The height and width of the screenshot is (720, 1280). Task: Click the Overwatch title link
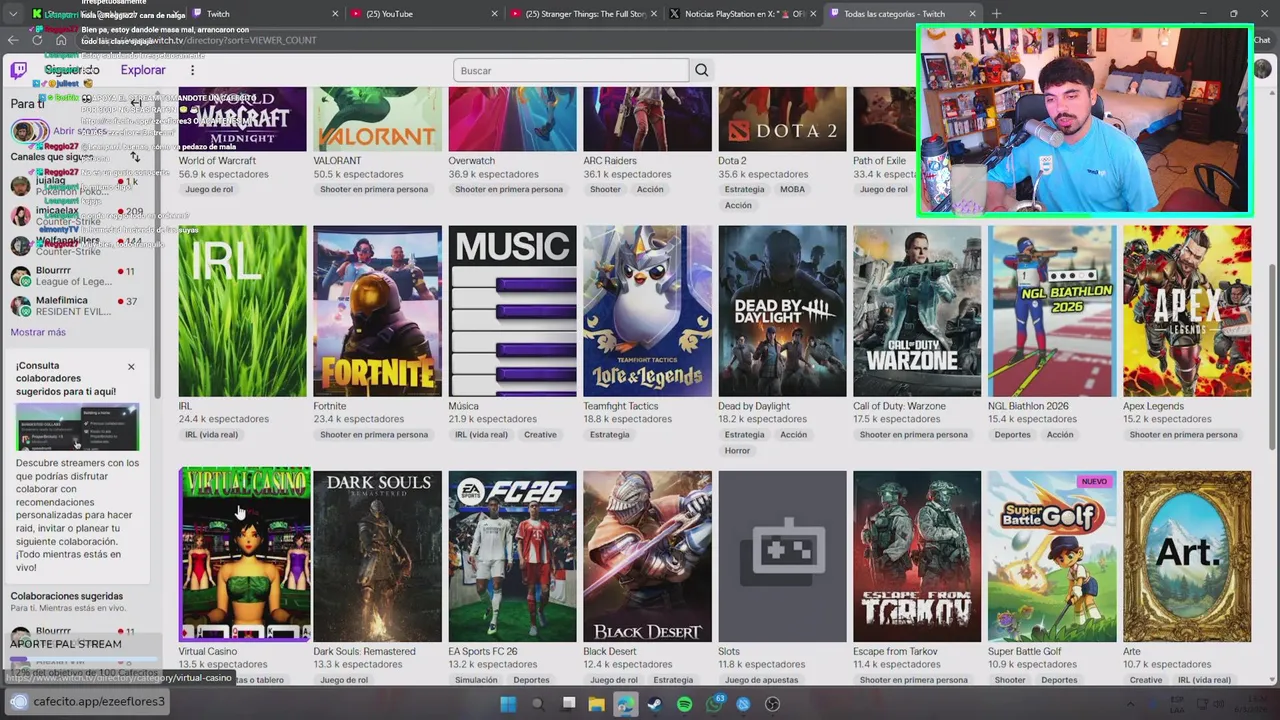[471, 160]
